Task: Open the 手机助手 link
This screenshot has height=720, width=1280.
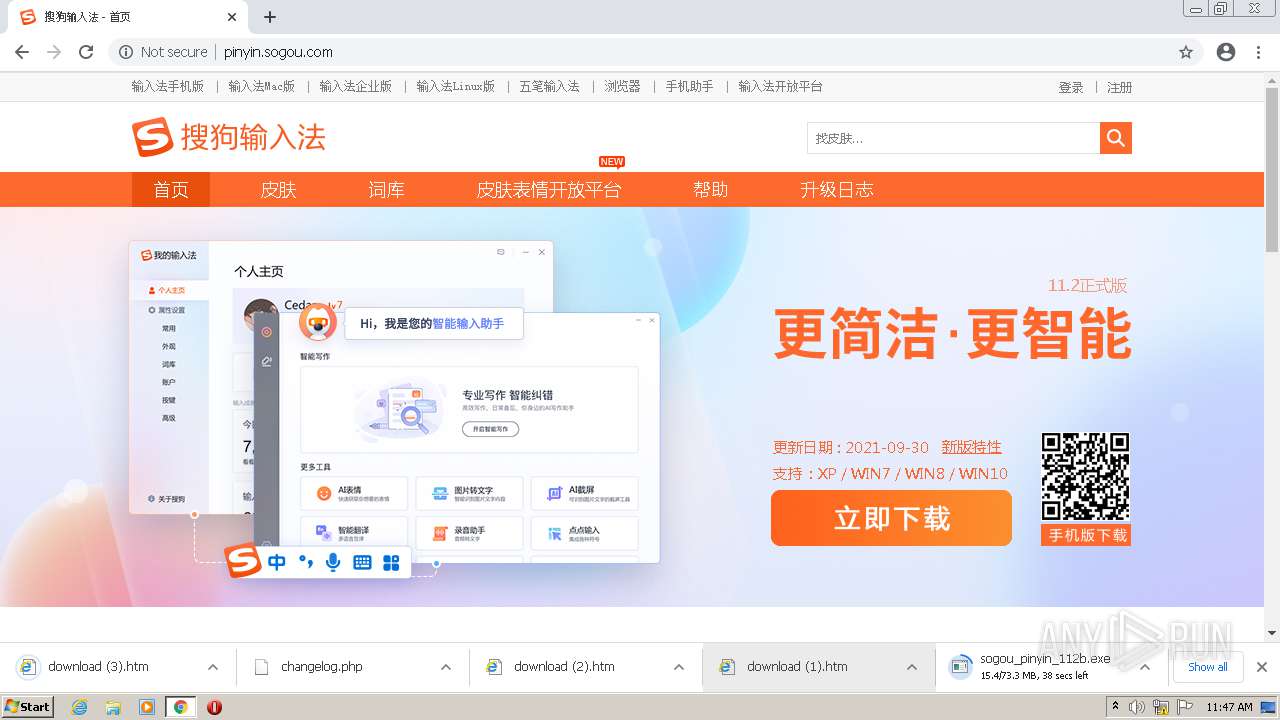Action: (690, 86)
